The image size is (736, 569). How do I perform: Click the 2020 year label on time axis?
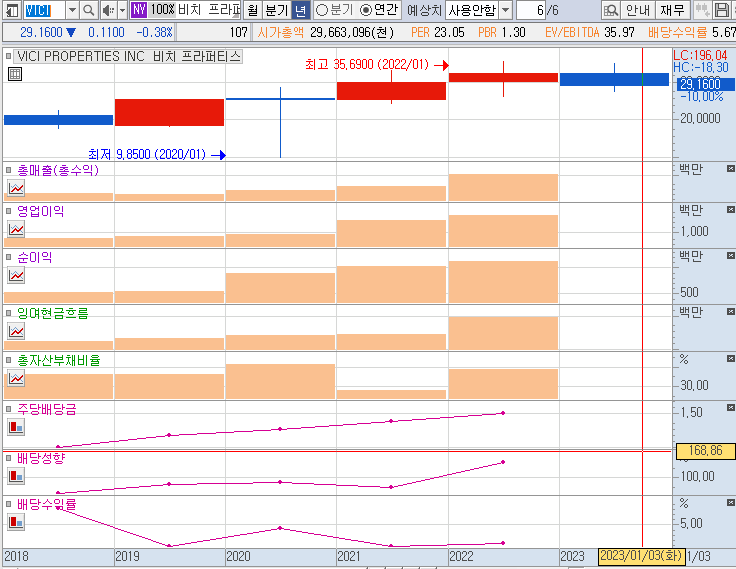(x=238, y=556)
